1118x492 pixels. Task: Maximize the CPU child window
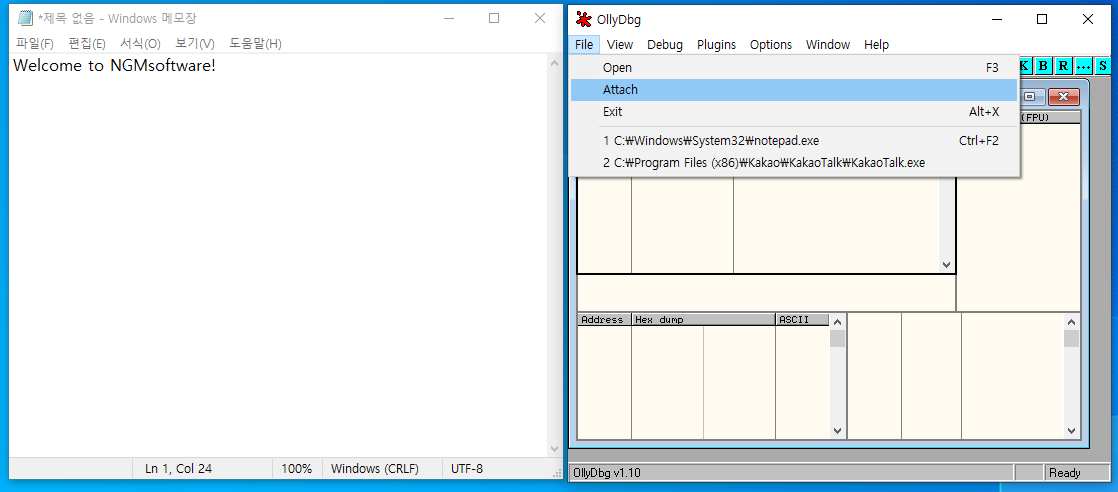[x=1032, y=96]
